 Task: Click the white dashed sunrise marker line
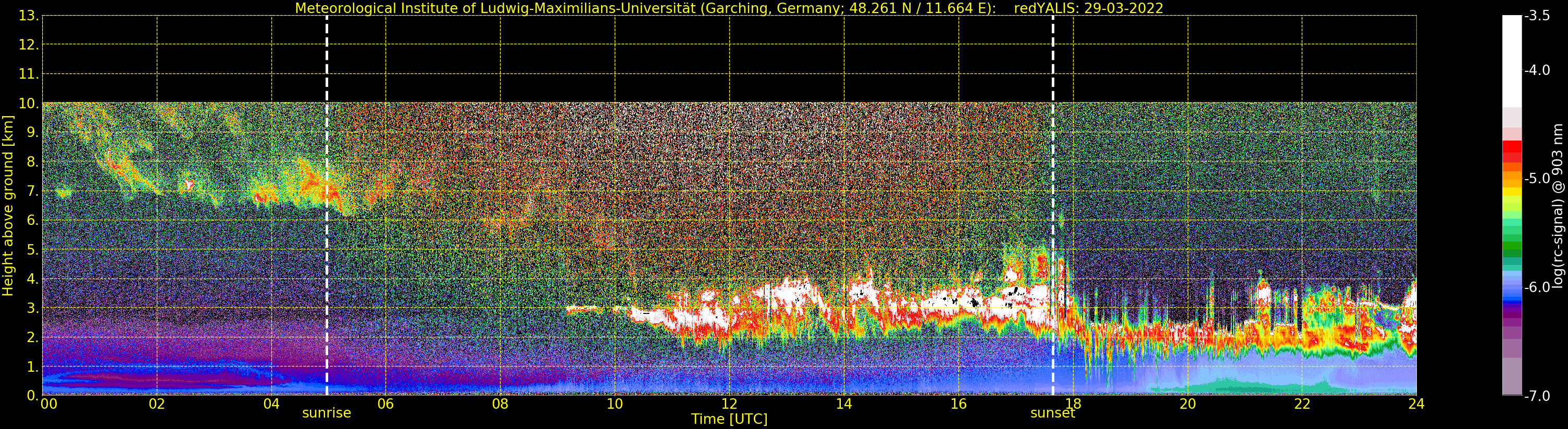(x=327, y=206)
